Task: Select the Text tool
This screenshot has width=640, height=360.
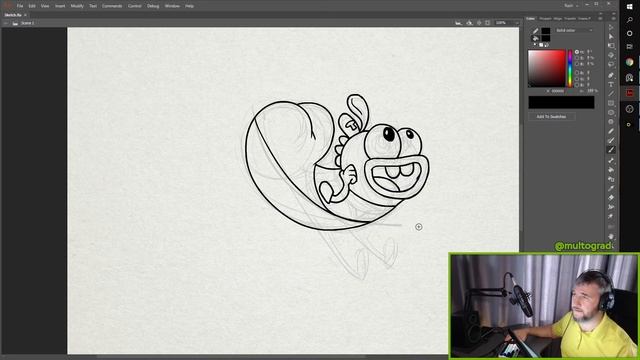Action: [x=611, y=84]
